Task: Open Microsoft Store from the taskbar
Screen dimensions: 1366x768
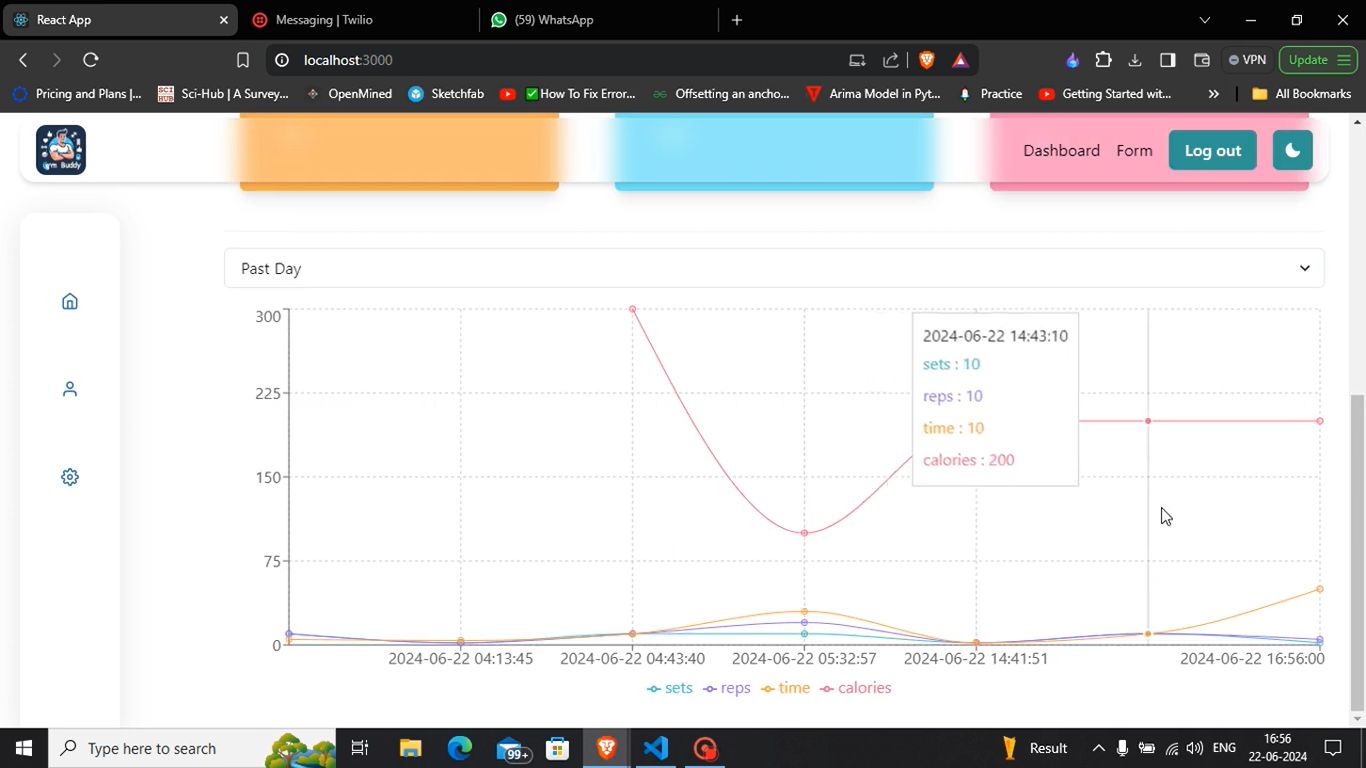Action: click(557, 748)
